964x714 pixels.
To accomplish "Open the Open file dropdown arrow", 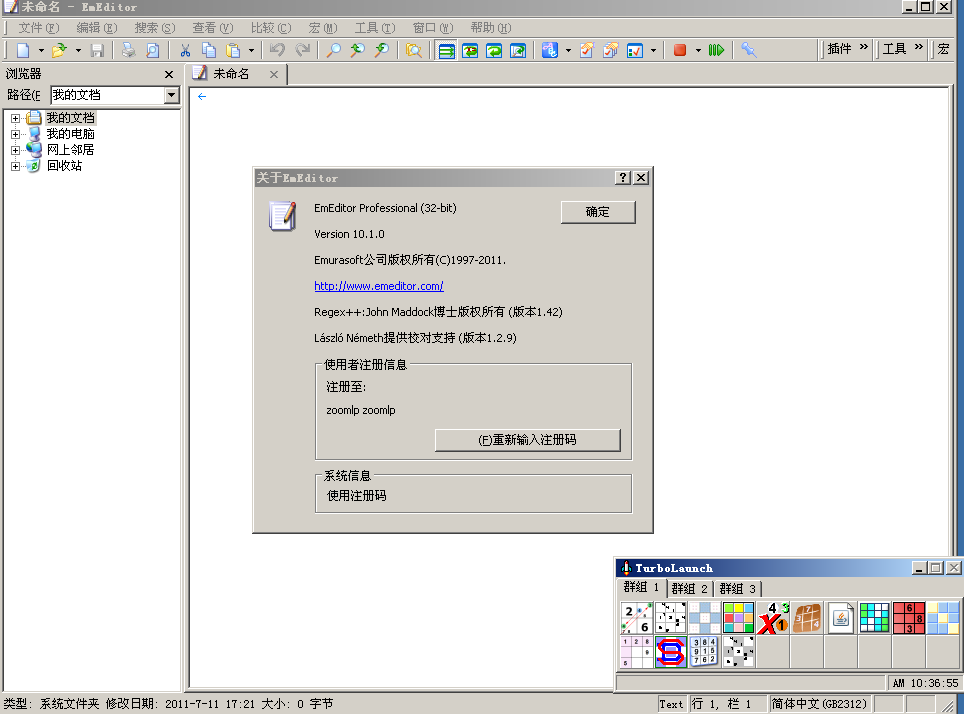I will pos(78,50).
